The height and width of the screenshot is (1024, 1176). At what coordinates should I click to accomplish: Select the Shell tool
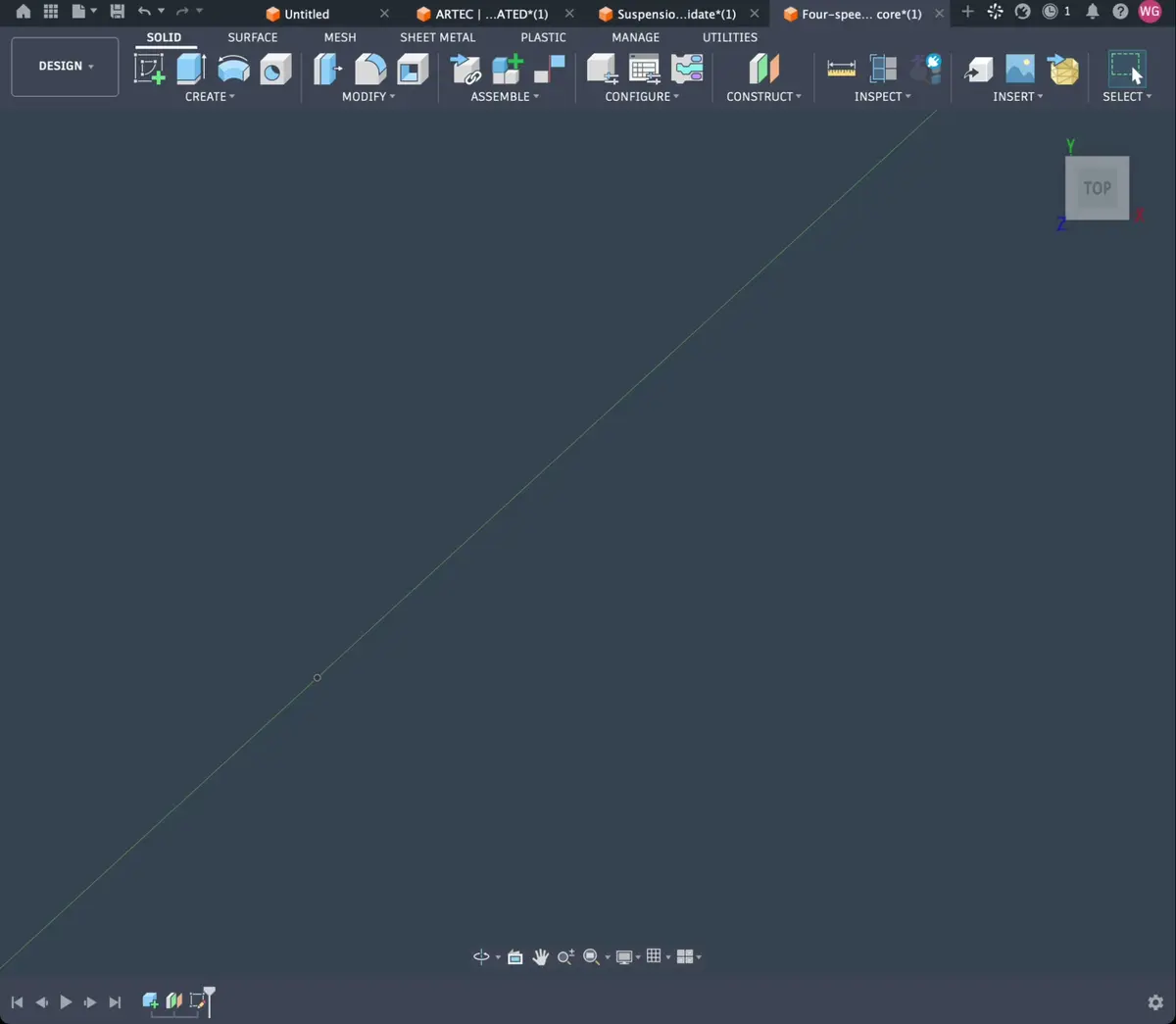tap(413, 70)
